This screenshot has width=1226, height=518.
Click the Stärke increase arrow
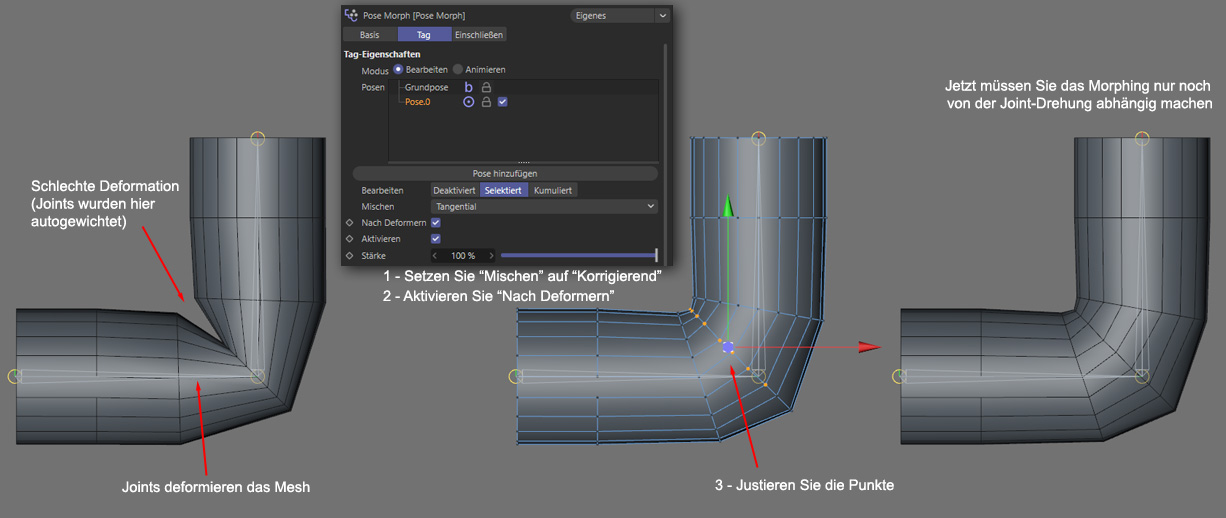490,256
